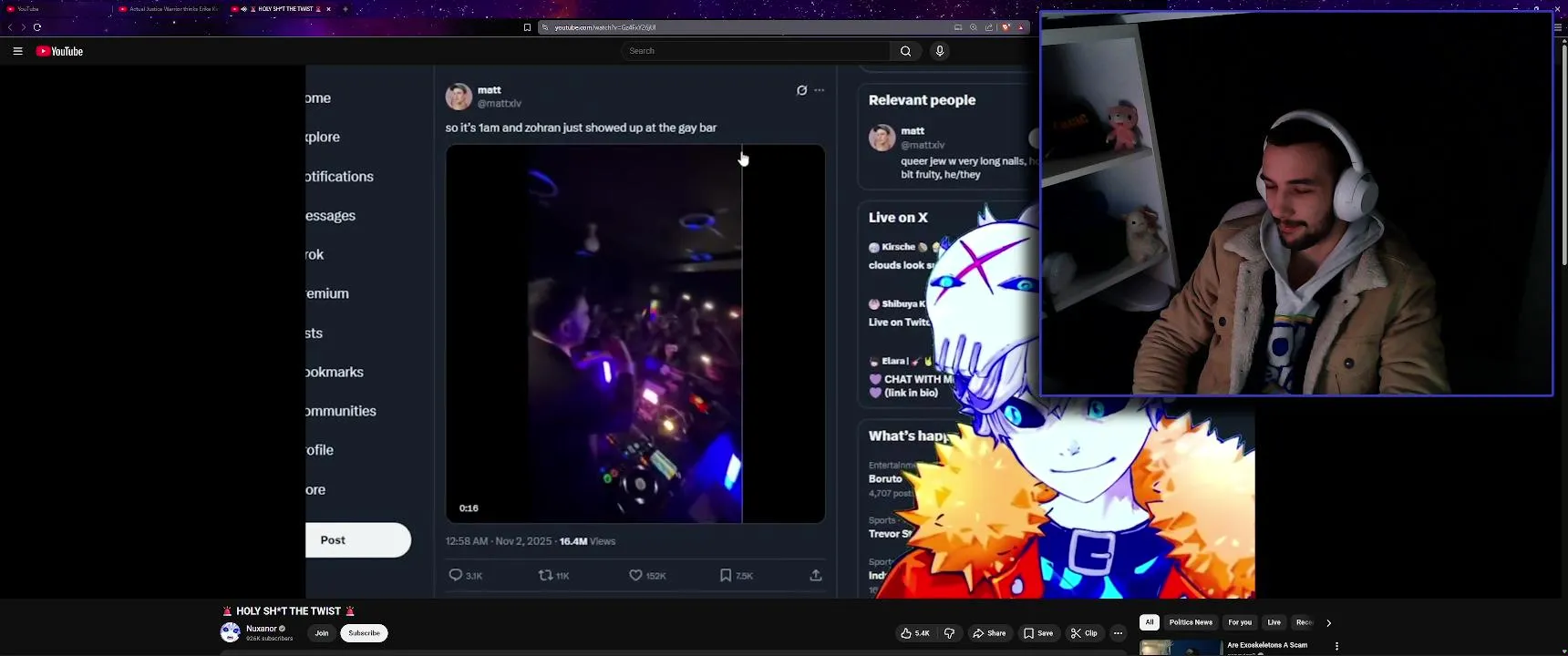1568x656 pixels.
Task: Close the HOLY SH*T THE TWIST tab
Action: pyautogui.click(x=328, y=9)
